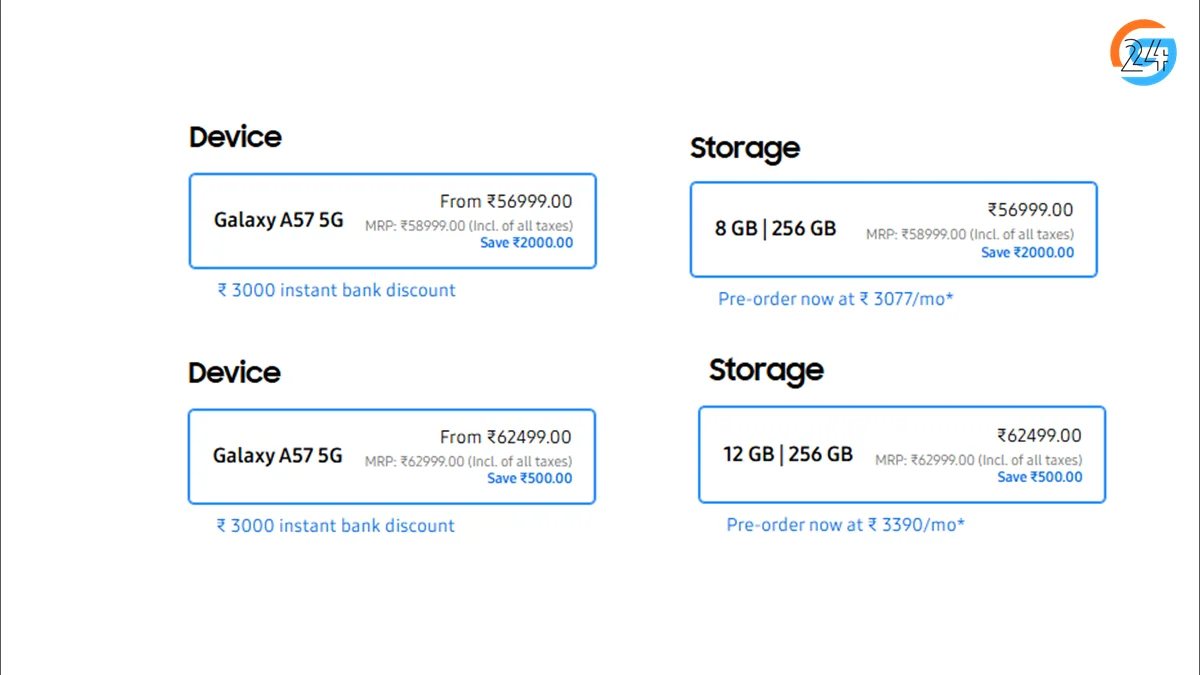
Task: Click MRP ₹58999.00 text in 8 GB card
Action: point(969,234)
